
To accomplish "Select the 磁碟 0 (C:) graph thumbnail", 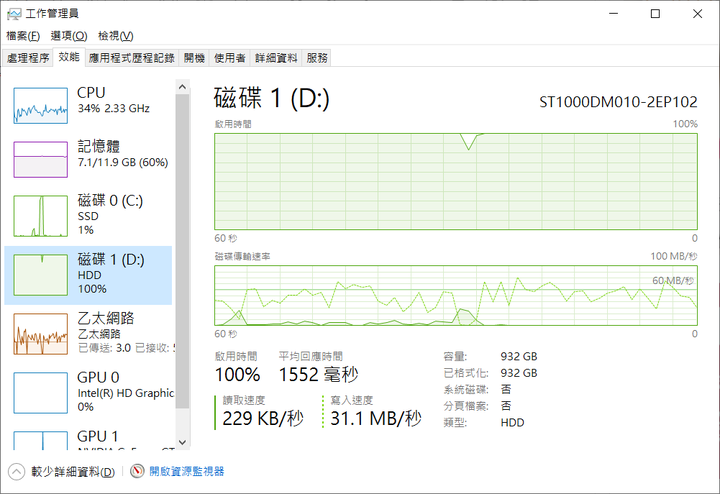I will pyautogui.click(x=40, y=216).
